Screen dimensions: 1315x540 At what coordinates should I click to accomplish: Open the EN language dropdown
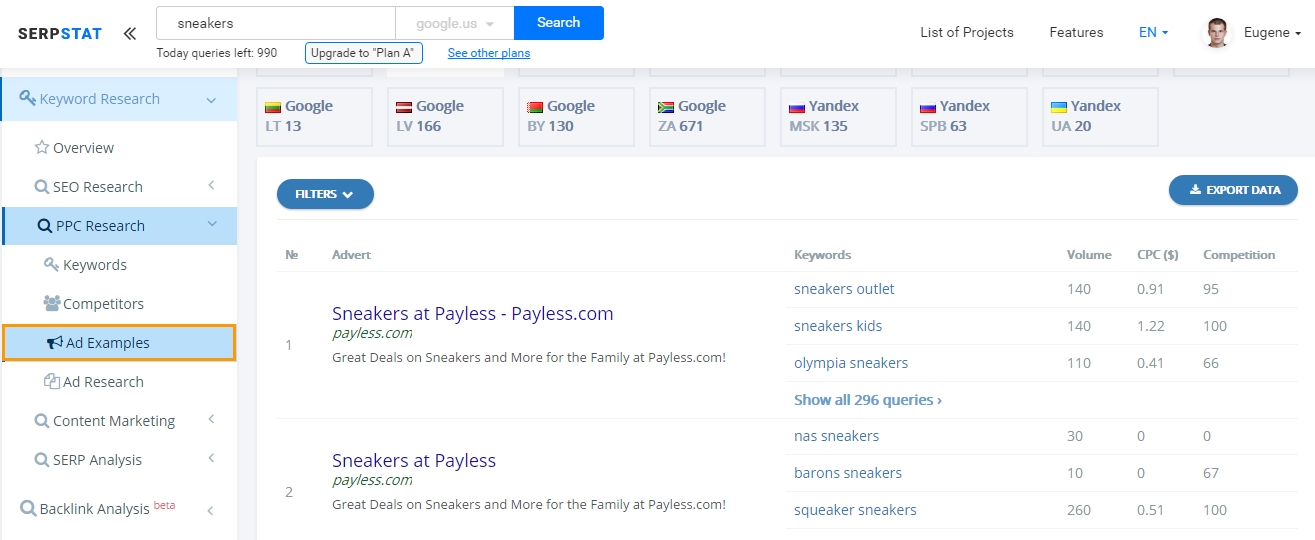pyautogui.click(x=1153, y=32)
